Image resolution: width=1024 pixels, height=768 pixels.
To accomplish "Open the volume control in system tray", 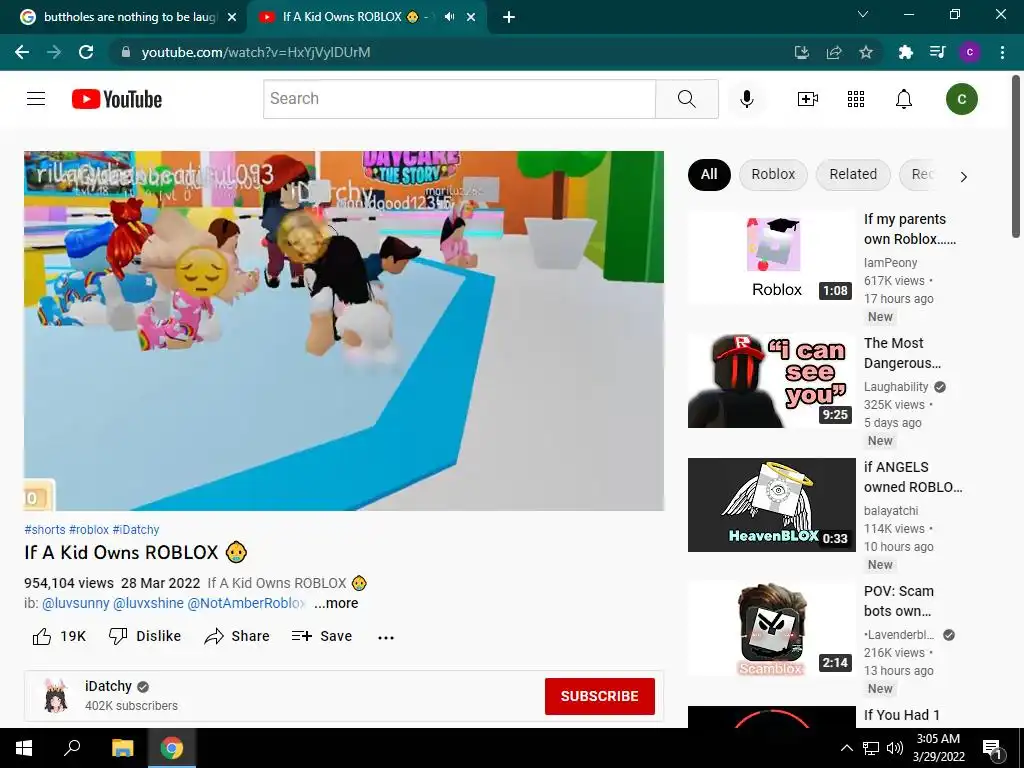I will point(894,748).
